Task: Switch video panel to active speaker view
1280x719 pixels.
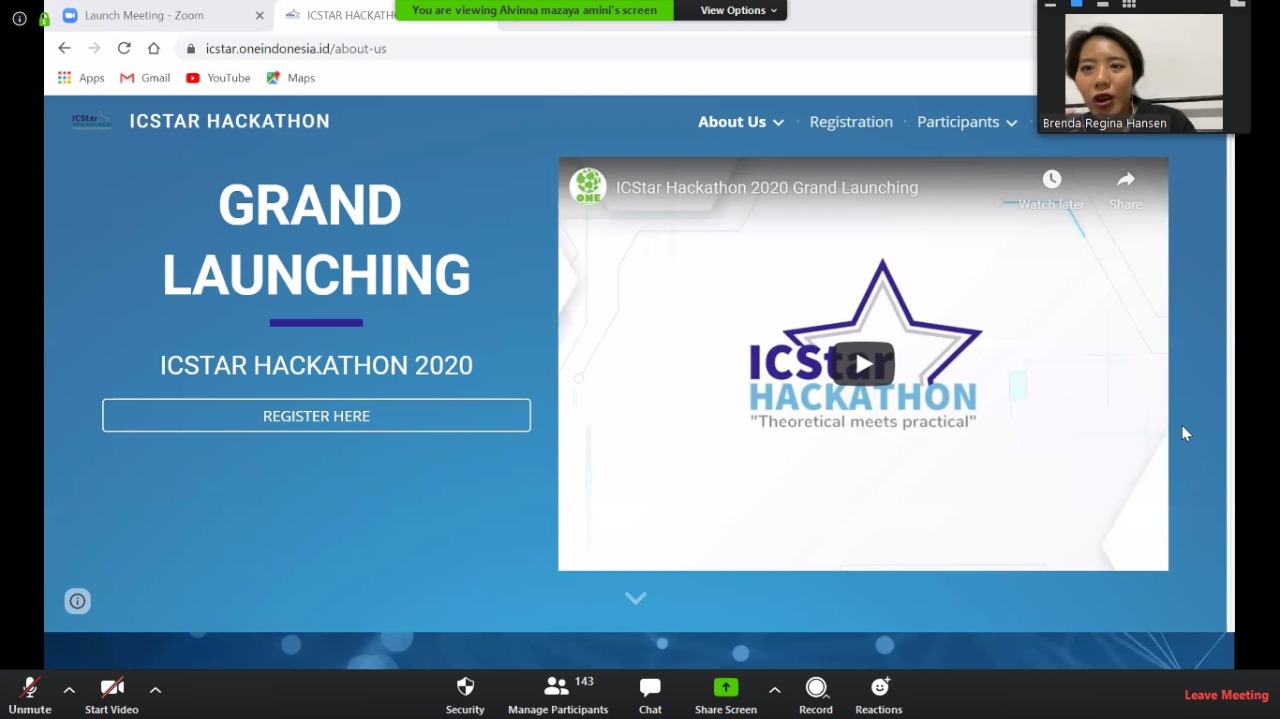Action: click(1077, 4)
